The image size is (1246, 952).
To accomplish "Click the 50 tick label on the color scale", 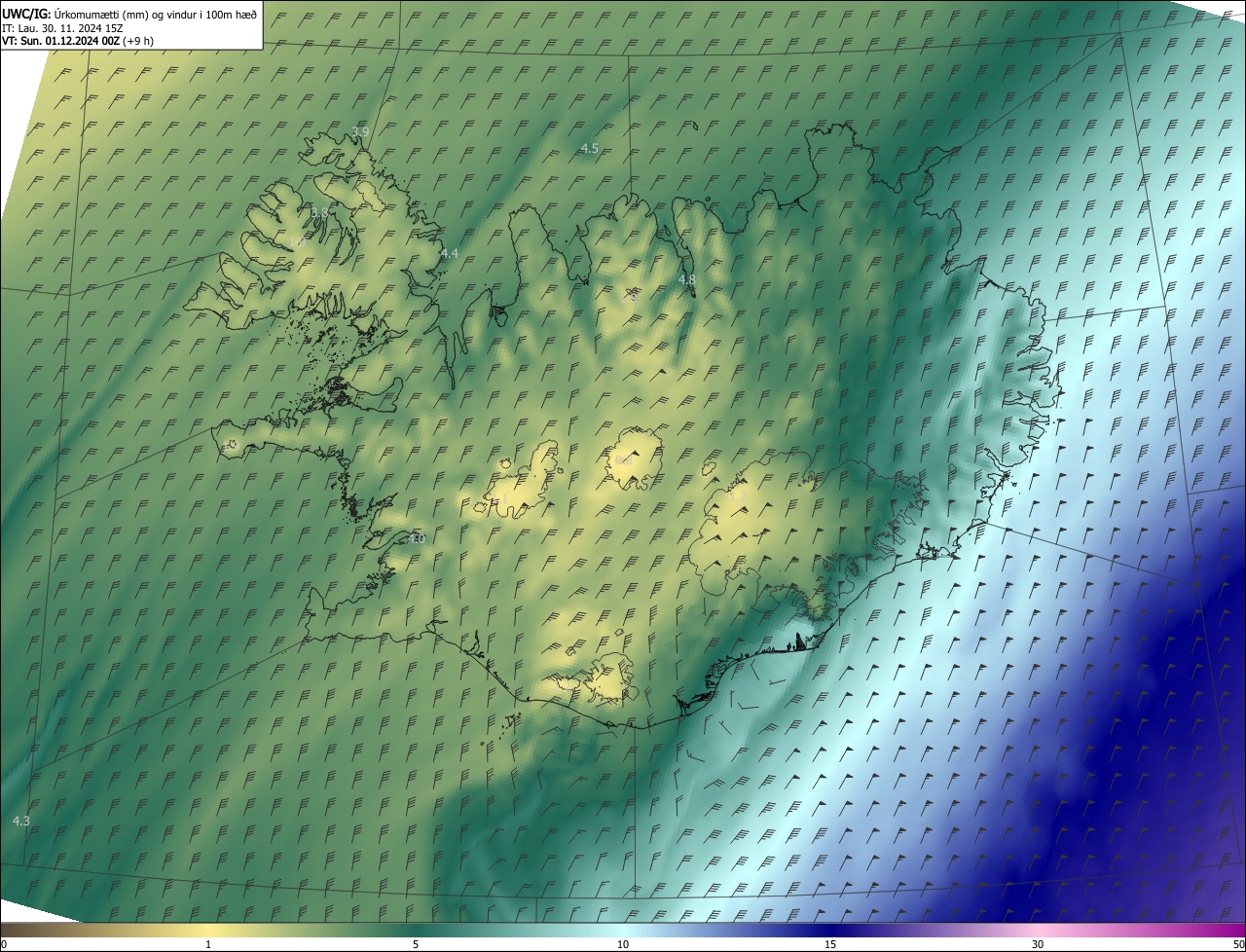I will point(1238,944).
